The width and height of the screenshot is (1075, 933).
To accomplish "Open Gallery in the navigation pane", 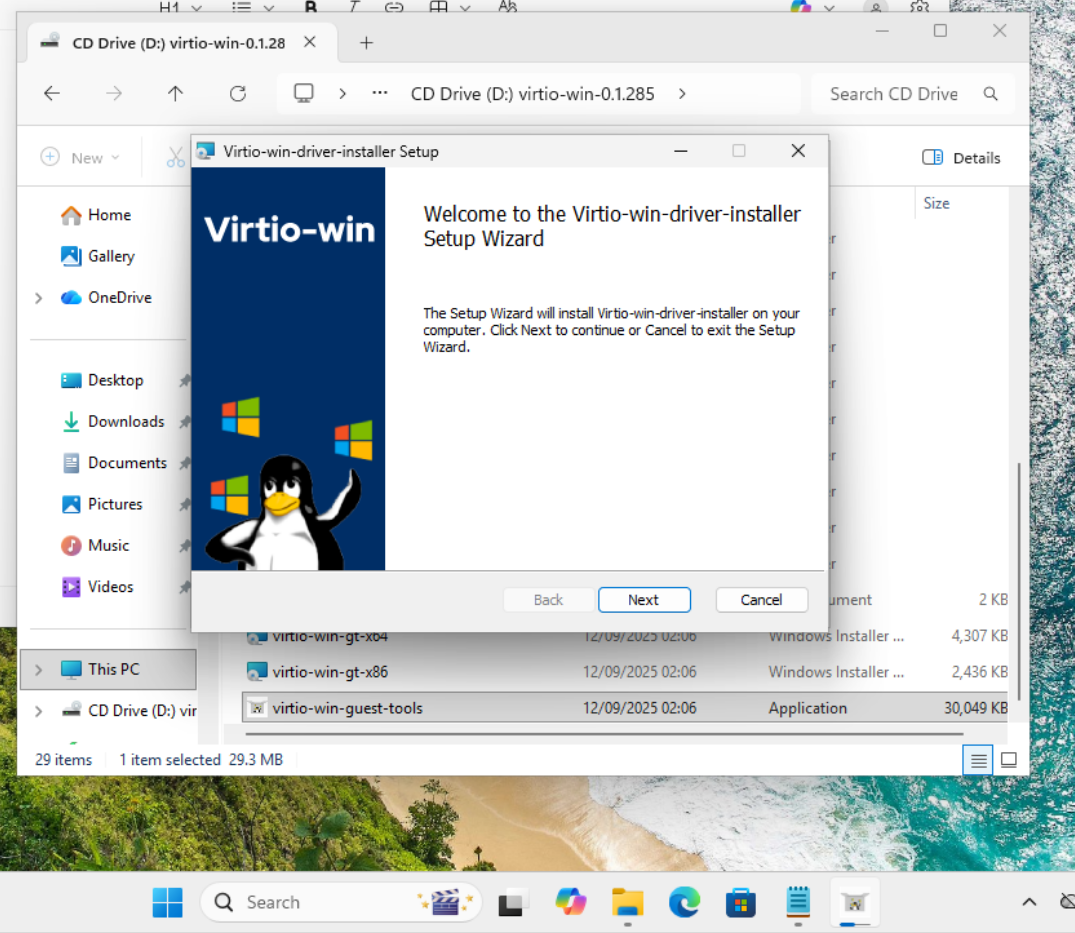I will (x=98, y=256).
